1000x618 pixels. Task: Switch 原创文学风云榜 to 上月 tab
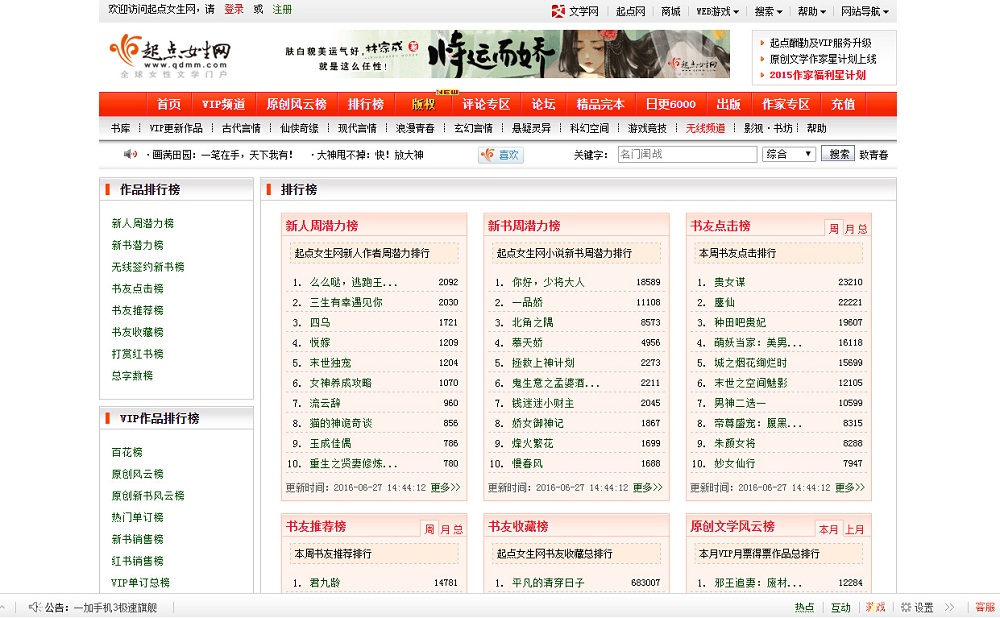pyautogui.click(x=855, y=529)
